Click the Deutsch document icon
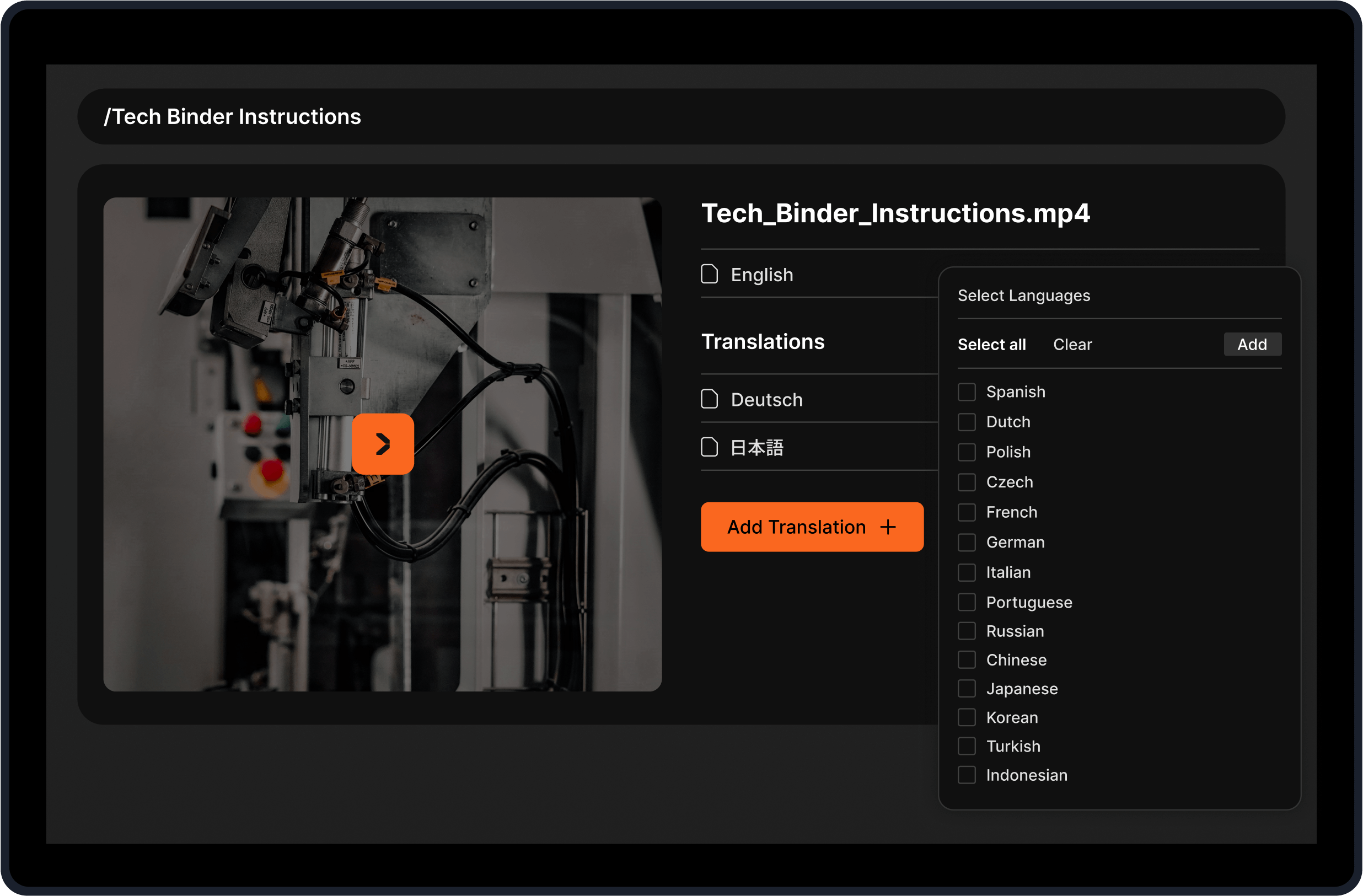 coord(709,399)
